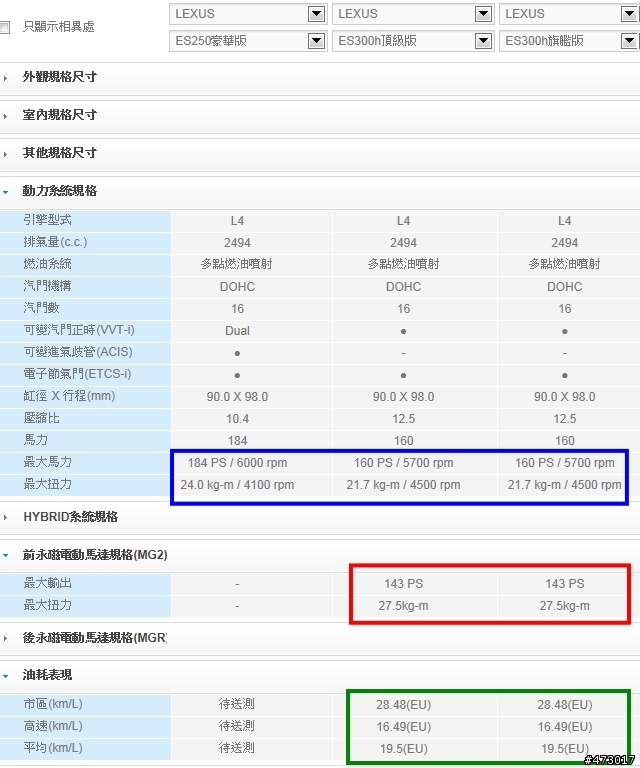Collapse the 動力系統規格 section
Viewport: 640px width, 768px height.
[x=60, y=191]
